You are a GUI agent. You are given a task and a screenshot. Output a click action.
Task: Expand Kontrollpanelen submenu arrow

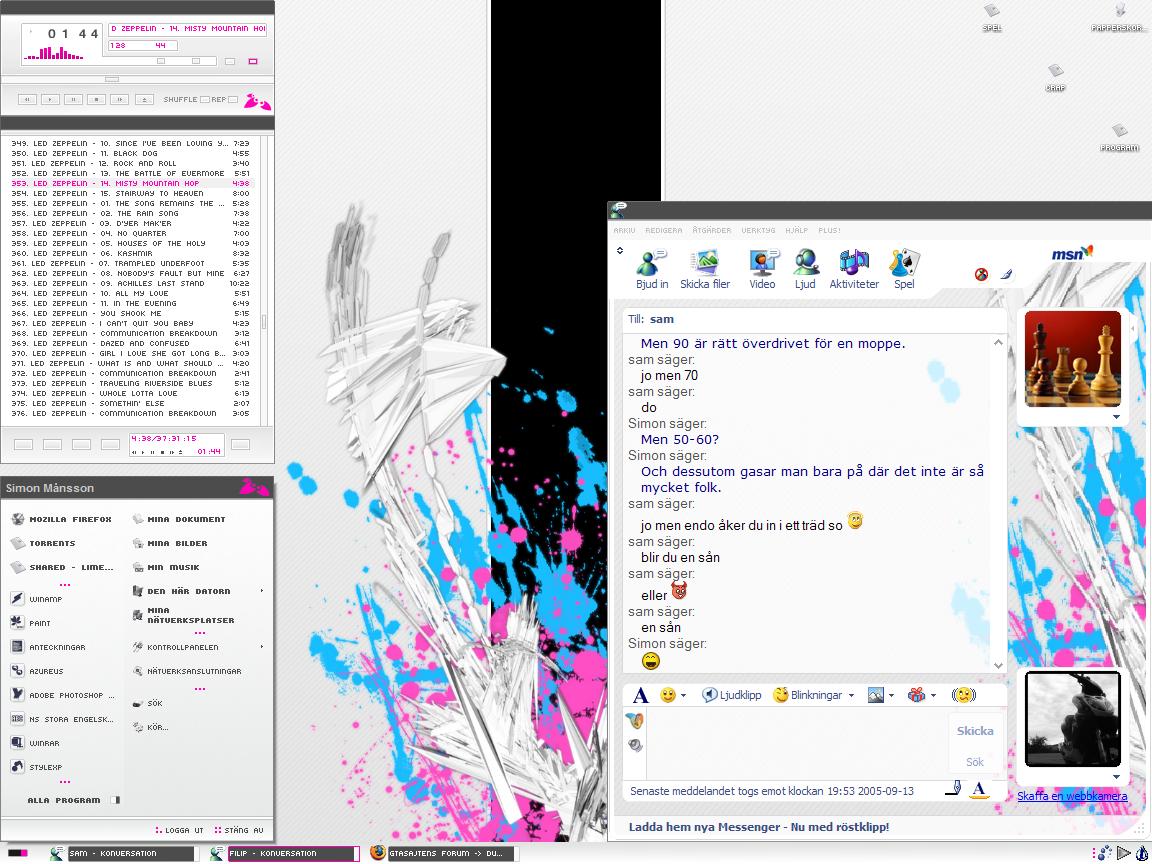click(262, 647)
